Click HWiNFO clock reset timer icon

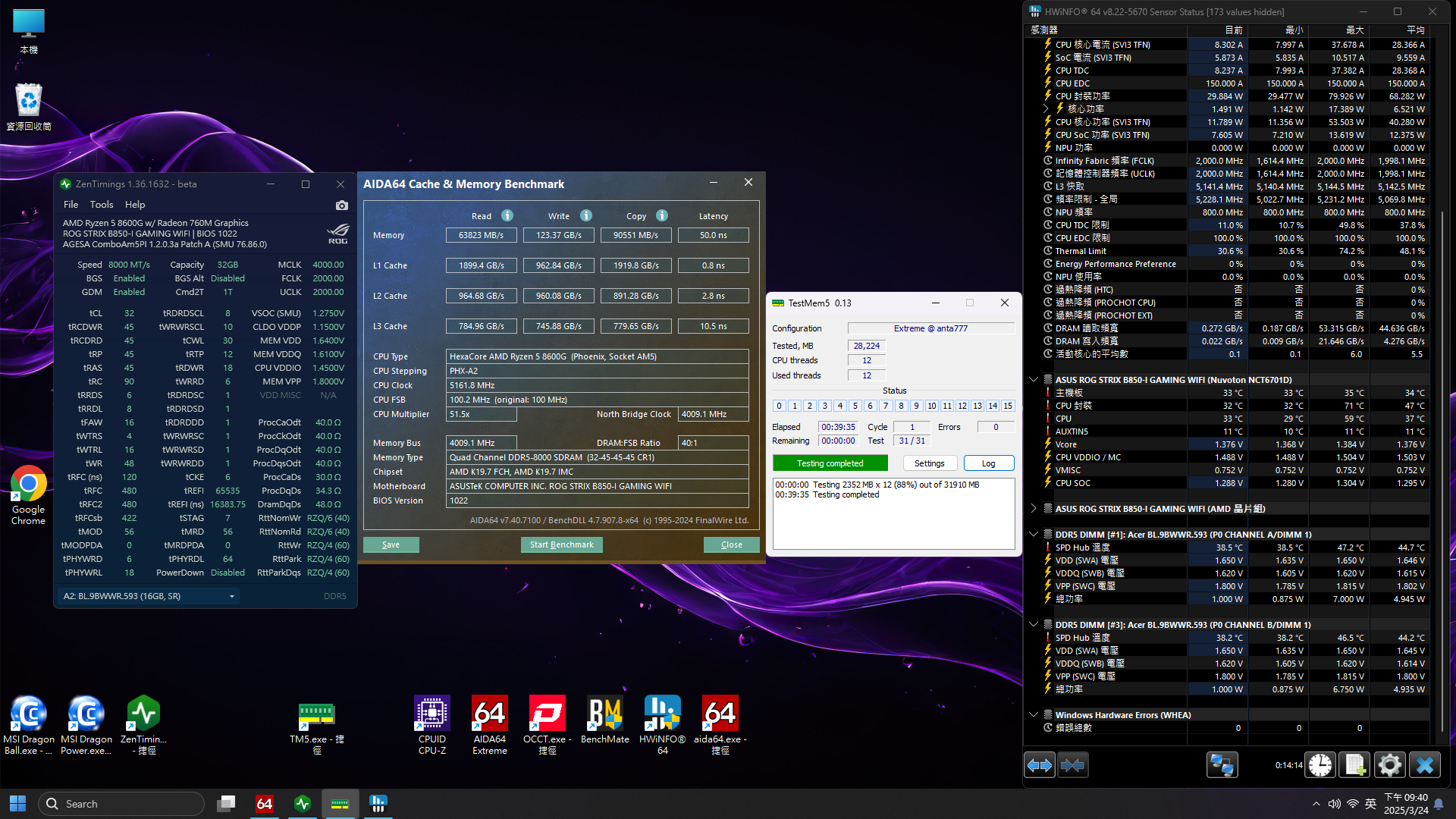(1320, 765)
